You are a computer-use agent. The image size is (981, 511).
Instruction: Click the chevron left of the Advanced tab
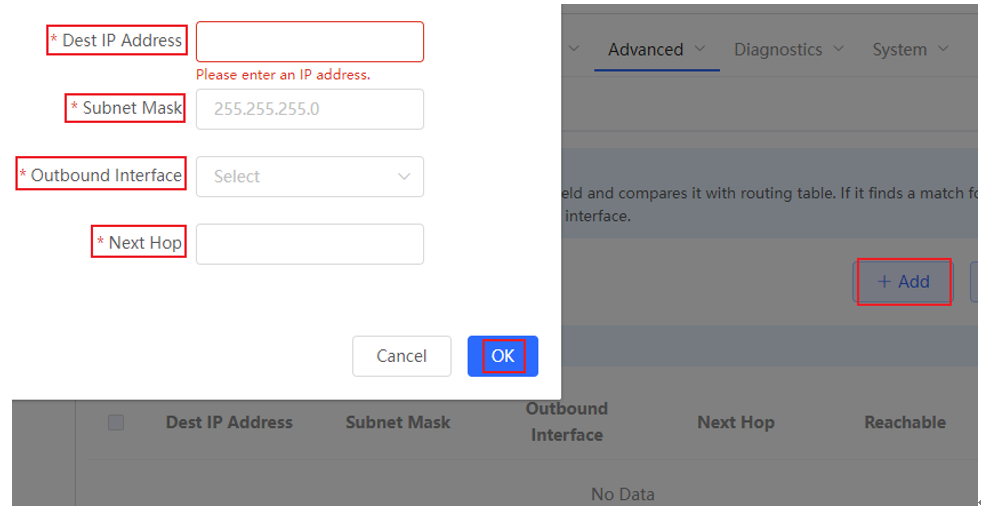[574, 49]
